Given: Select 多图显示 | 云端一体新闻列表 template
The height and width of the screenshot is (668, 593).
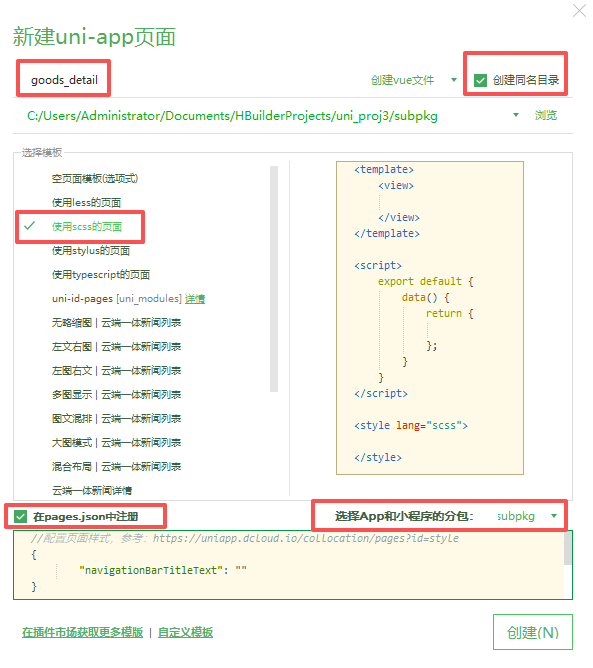Looking at the screenshot, I should pos(116,395).
